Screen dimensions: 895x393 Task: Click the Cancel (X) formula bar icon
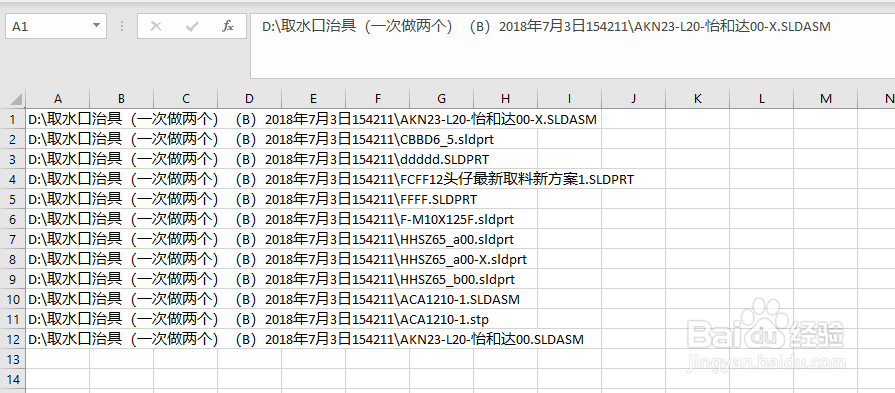pos(156,26)
